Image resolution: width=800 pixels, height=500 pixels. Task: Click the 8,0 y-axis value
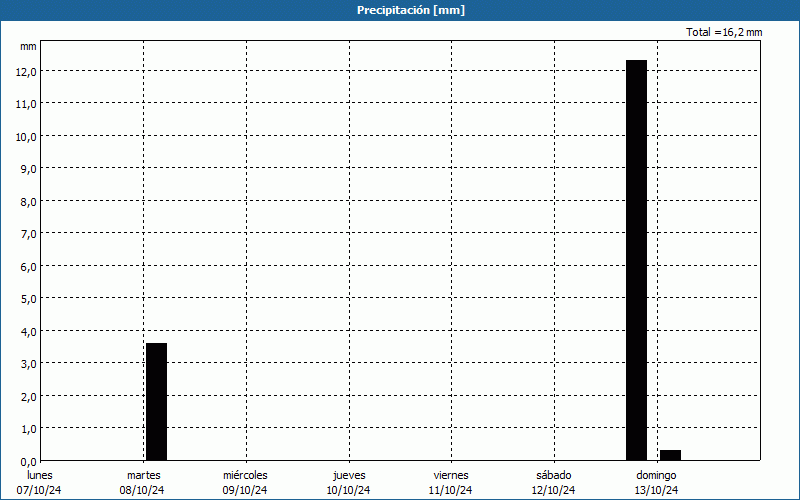click(29, 202)
